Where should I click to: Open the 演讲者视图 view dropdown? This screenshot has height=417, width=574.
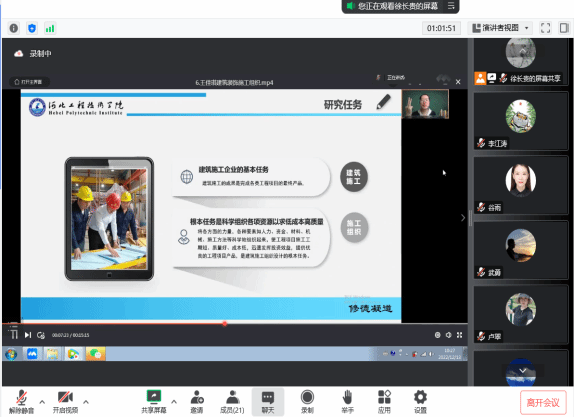click(500, 28)
